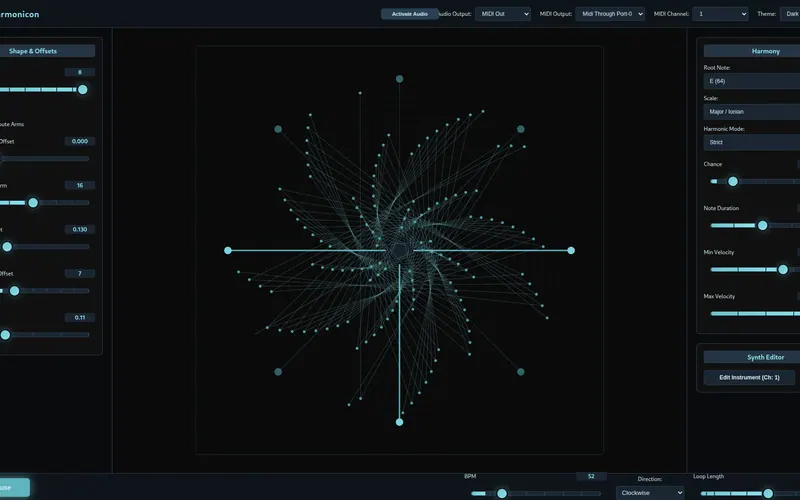The width and height of the screenshot is (800, 500).
Task: Click the Offset slider showing 0.000
Action: (44, 159)
